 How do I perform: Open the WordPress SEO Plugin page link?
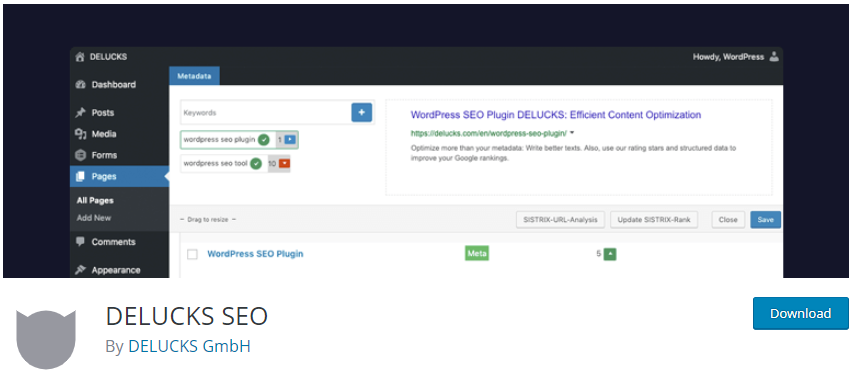pos(255,254)
